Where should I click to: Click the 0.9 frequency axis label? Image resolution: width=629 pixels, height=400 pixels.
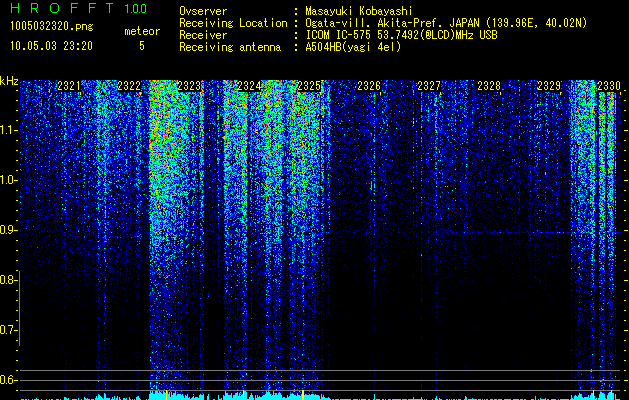coord(8,230)
